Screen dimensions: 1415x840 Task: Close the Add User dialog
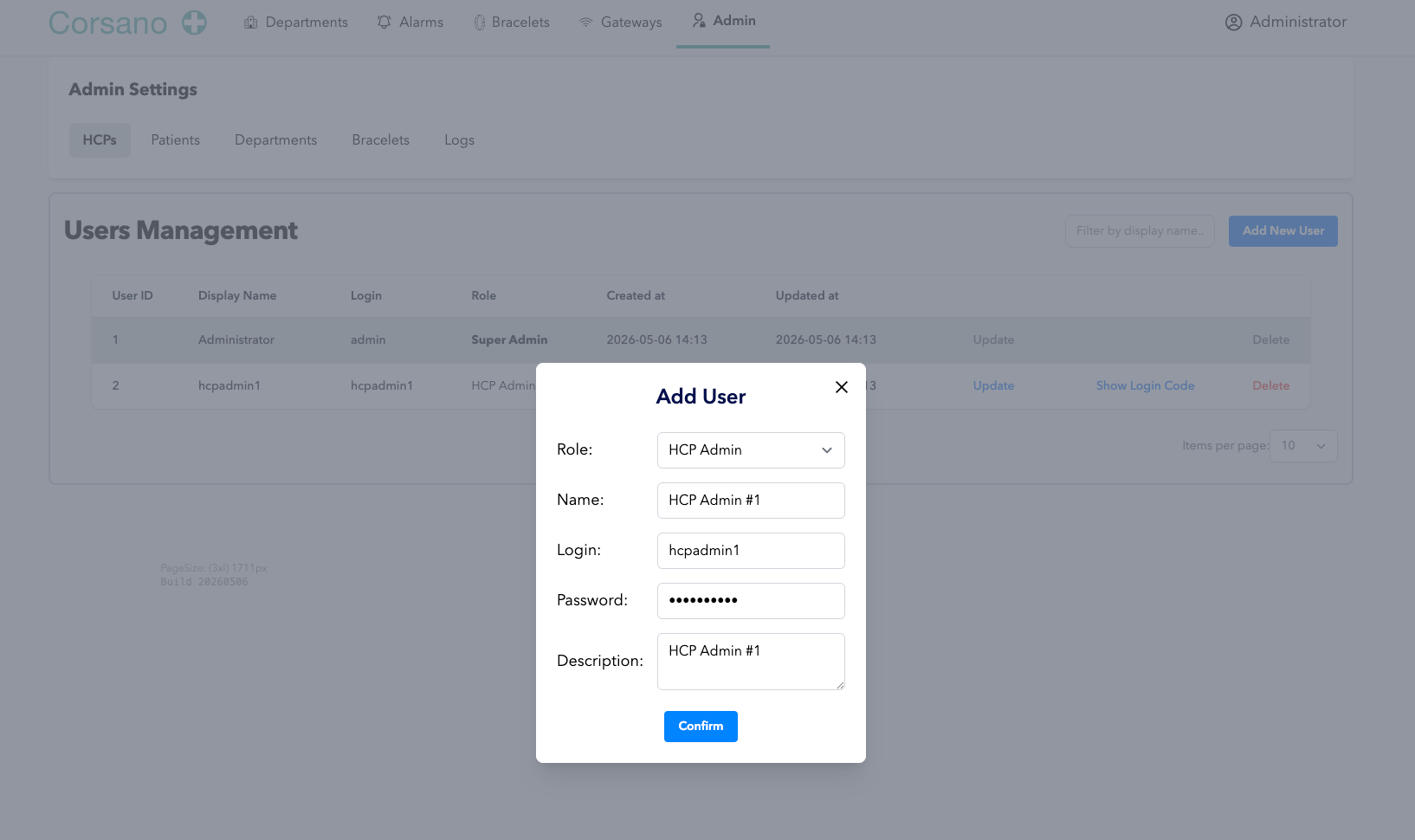[x=842, y=387]
